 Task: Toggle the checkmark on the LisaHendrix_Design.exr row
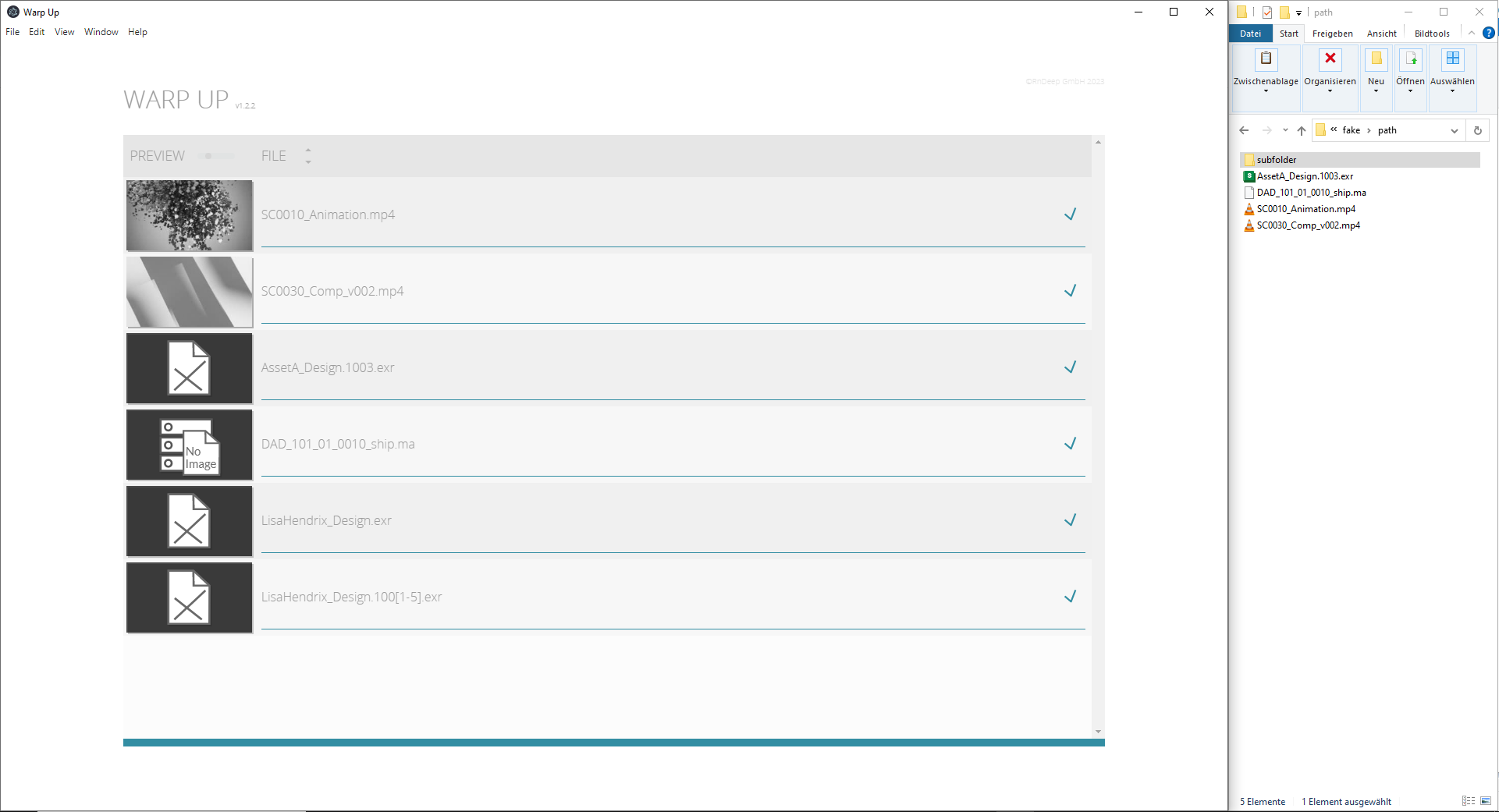coord(1070,520)
